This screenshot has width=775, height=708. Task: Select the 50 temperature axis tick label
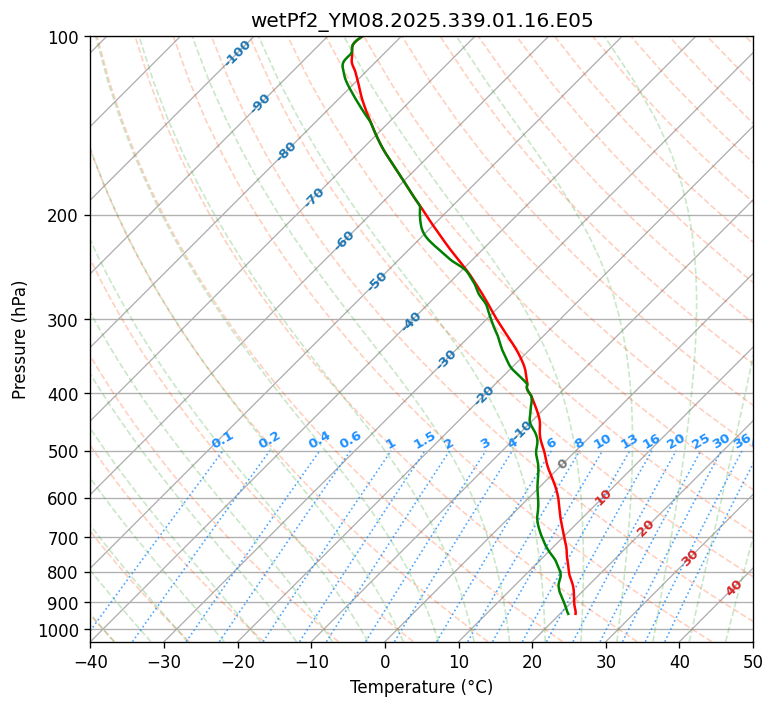753,662
